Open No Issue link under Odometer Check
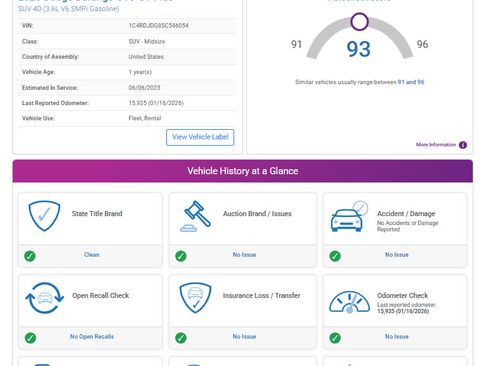 pyautogui.click(x=397, y=337)
